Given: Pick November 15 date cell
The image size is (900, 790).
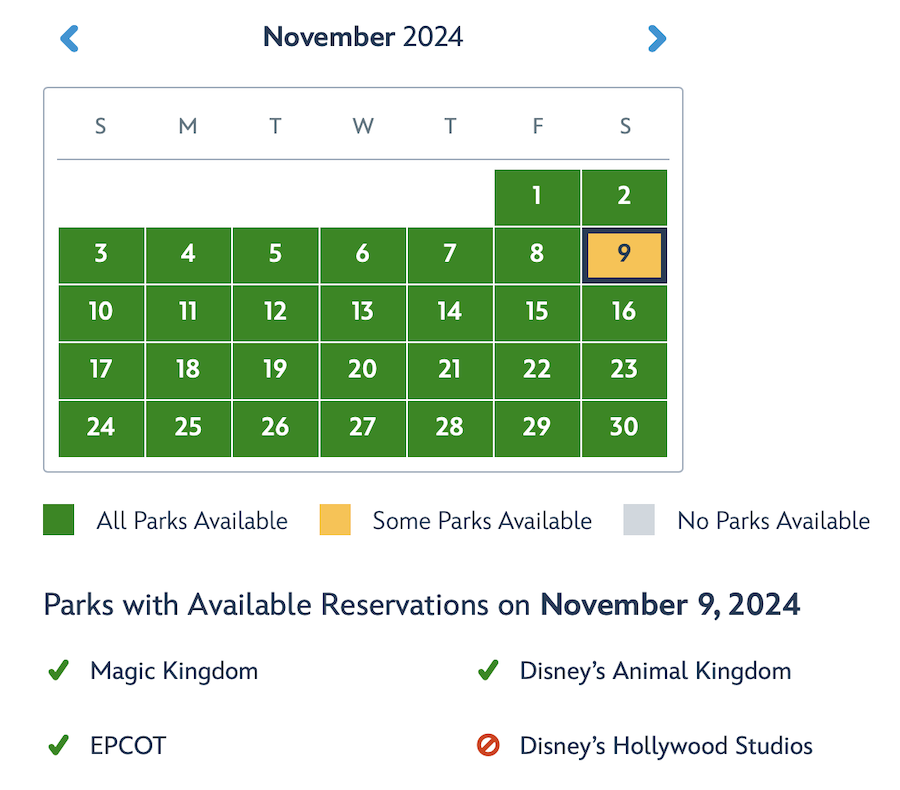Looking at the screenshot, I should point(537,313).
